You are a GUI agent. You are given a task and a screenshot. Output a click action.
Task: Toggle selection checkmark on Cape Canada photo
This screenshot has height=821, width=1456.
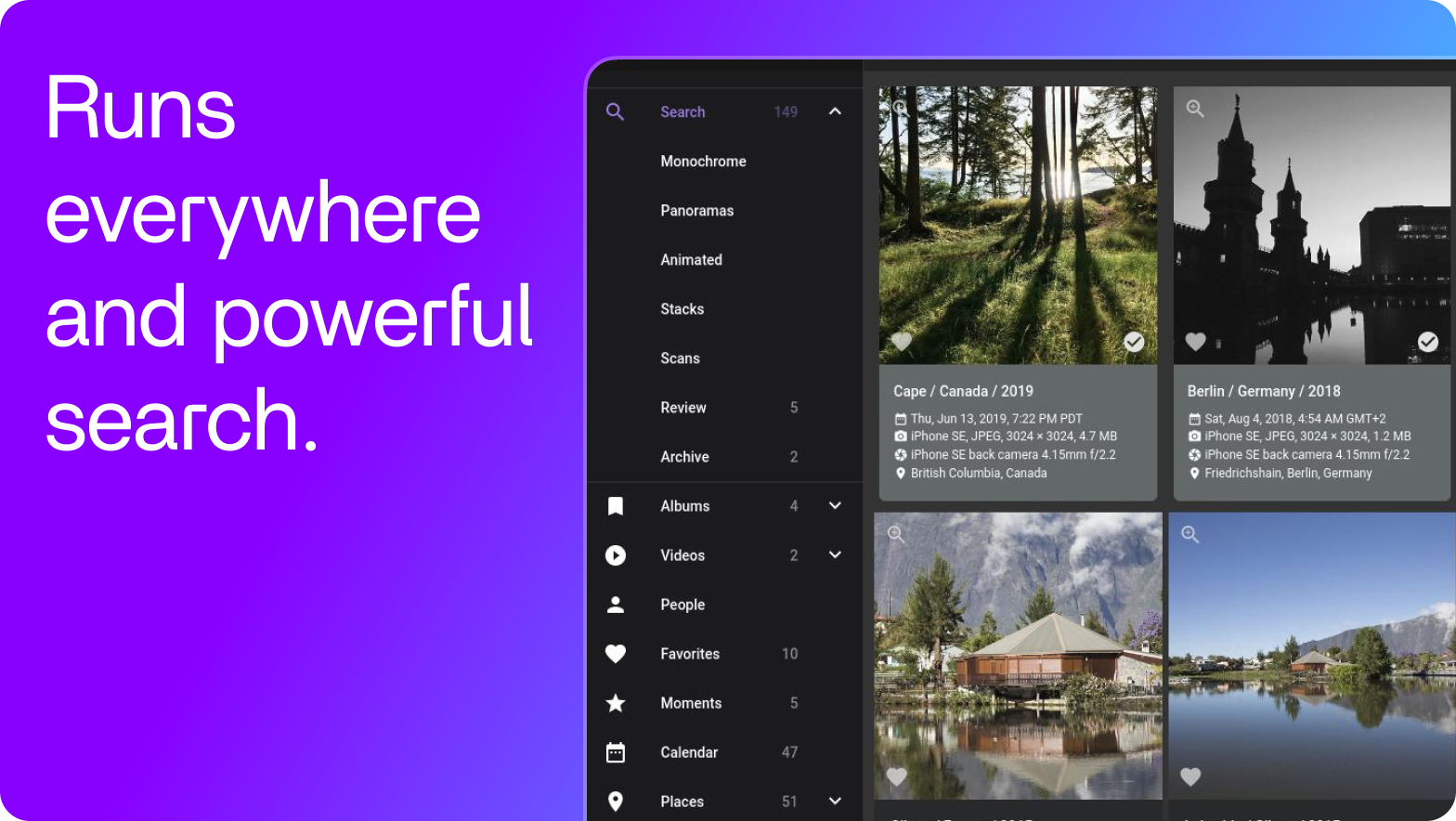(x=1134, y=342)
